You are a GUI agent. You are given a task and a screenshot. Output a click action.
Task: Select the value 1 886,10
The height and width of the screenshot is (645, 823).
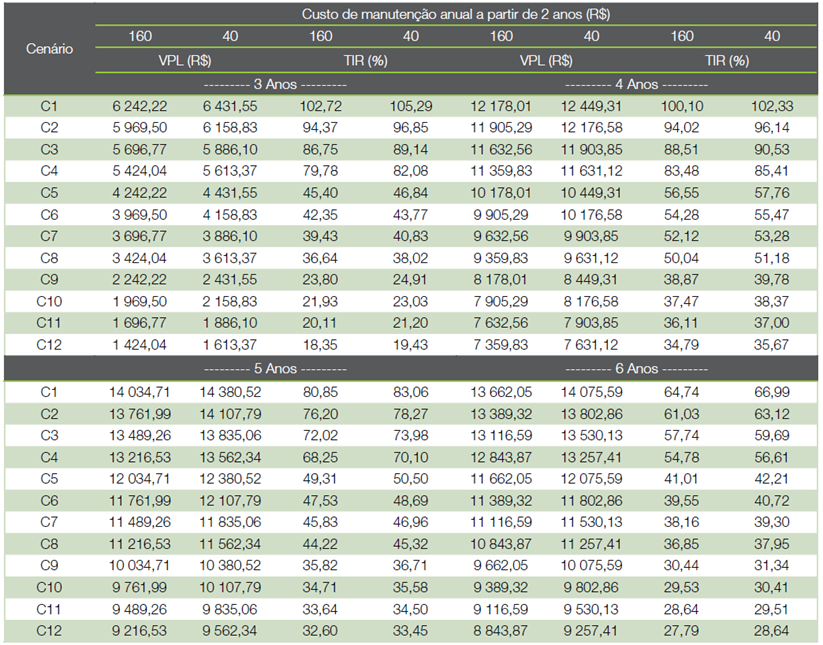[x=230, y=323]
